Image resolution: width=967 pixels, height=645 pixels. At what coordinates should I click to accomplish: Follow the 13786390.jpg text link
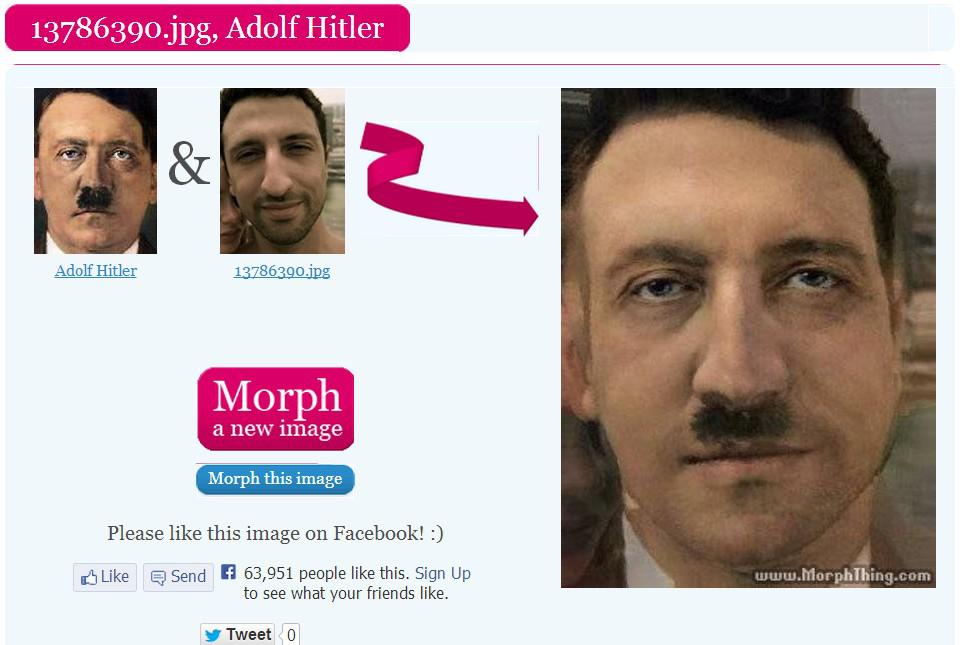(282, 271)
